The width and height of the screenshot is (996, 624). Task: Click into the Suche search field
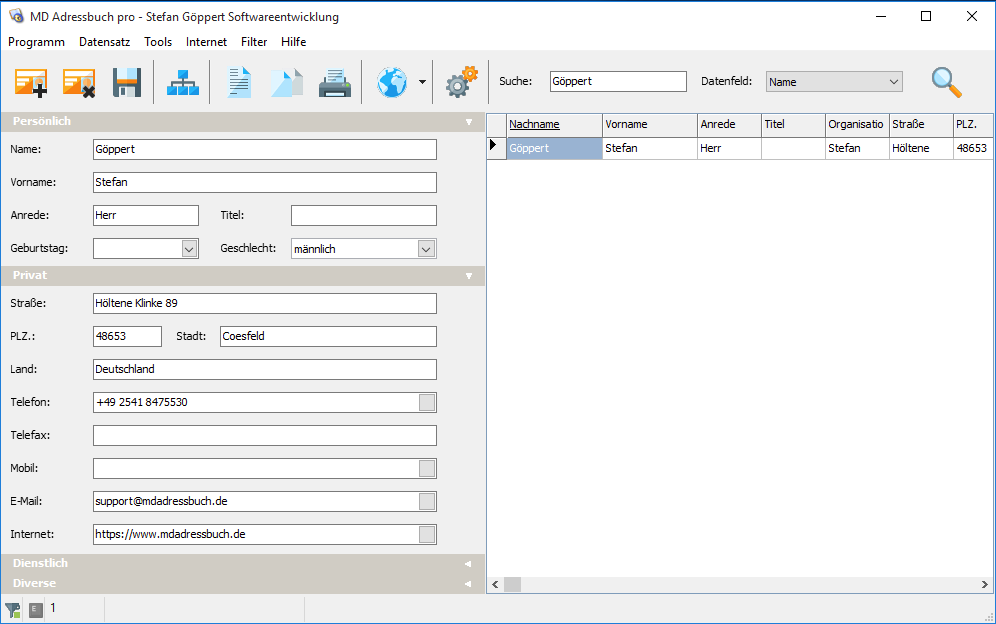click(x=618, y=82)
